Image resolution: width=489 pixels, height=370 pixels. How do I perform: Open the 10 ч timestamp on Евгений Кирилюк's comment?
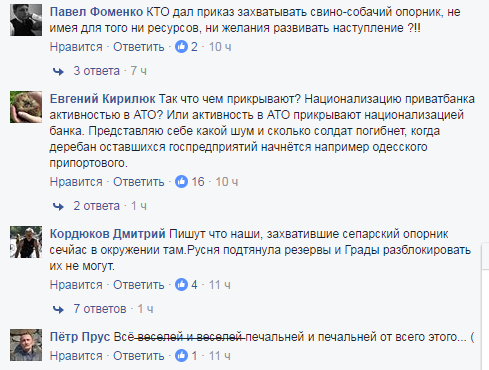pyautogui.click(x=226, y=182)
